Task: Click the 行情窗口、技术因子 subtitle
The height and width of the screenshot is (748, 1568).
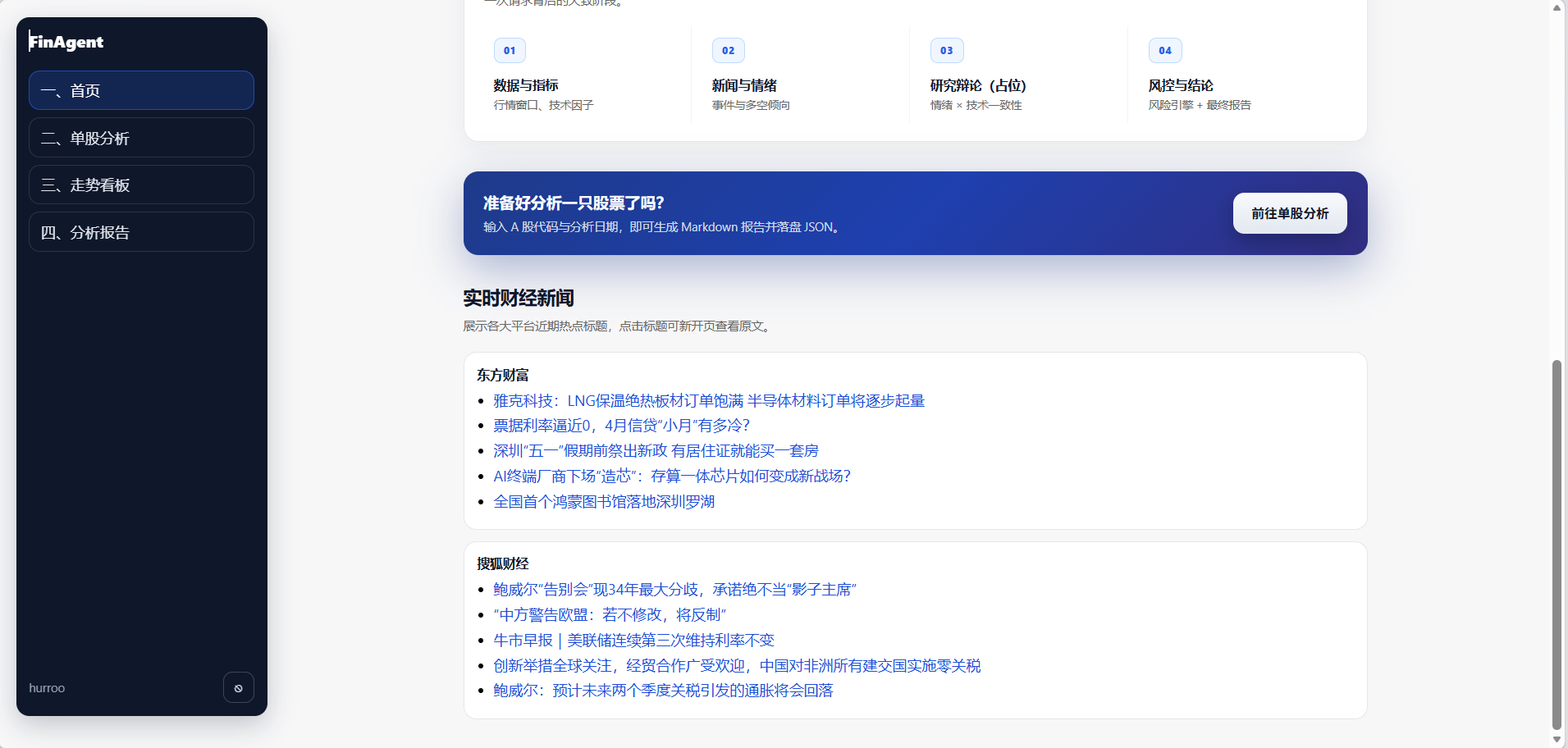Action: click(543, 105)
